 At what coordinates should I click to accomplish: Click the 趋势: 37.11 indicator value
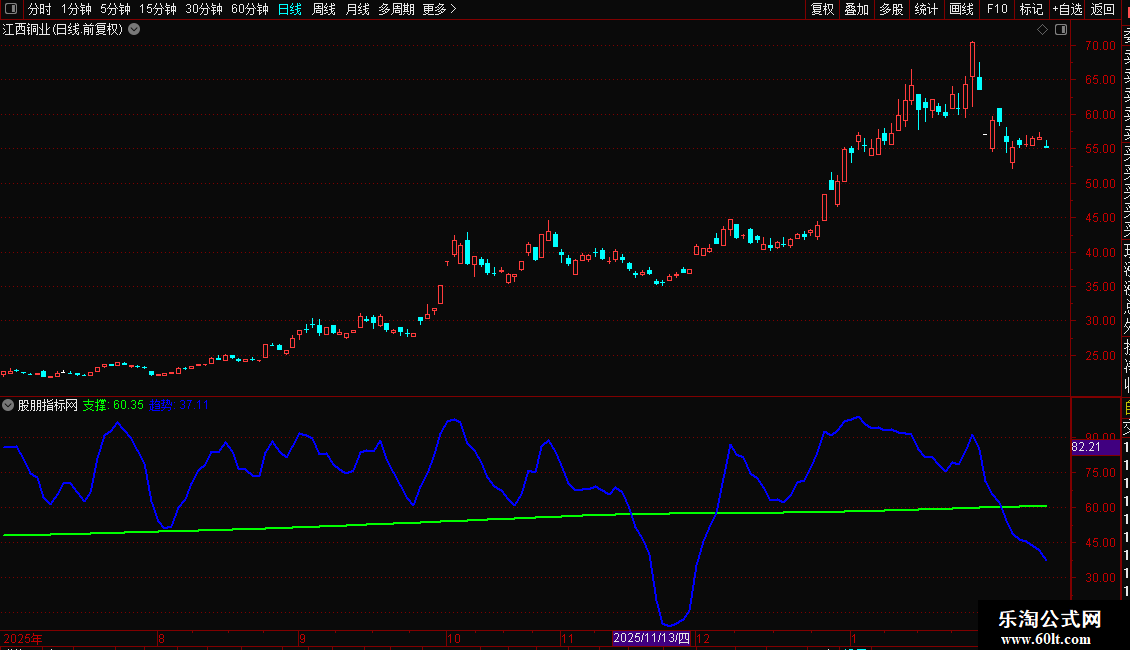click(x=179, y=405)
